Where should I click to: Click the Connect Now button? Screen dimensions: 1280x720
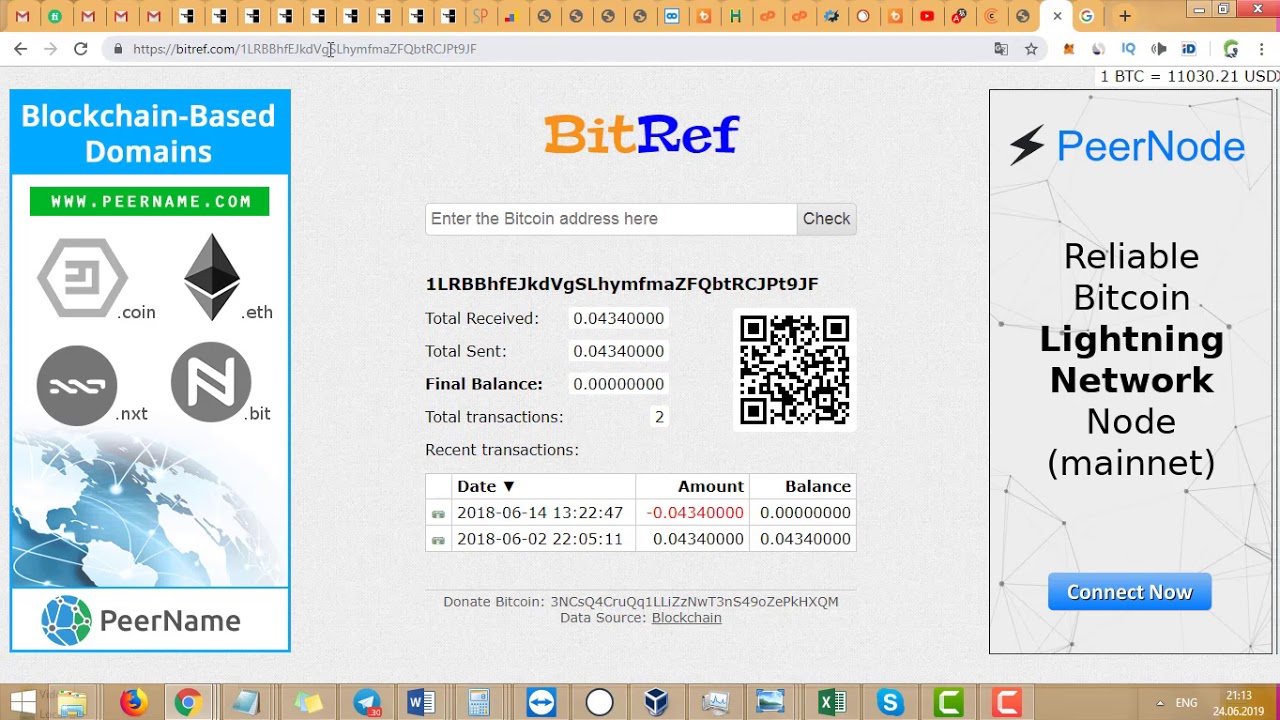(1130, 592)
